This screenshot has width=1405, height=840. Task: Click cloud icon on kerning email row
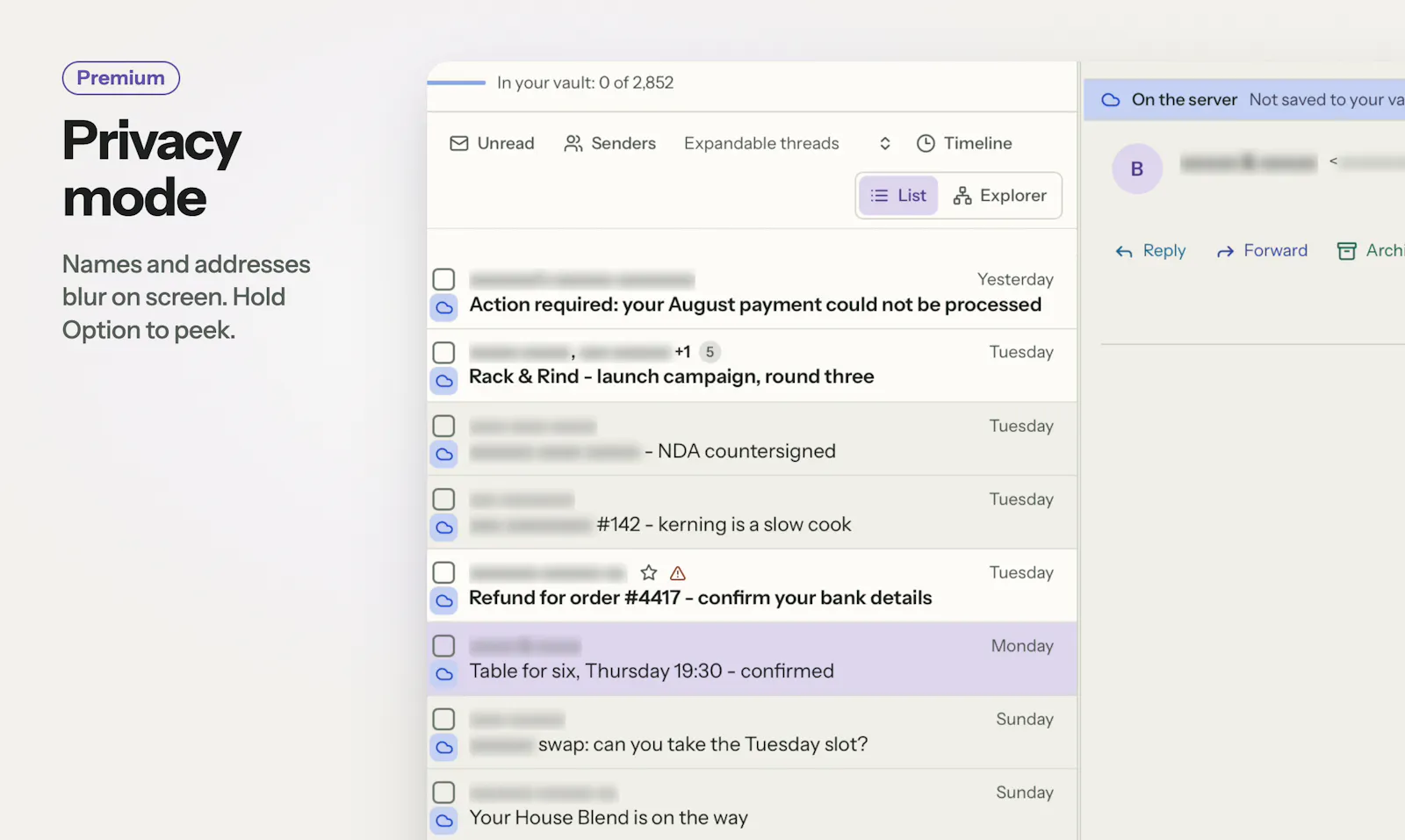coord(444,528)
